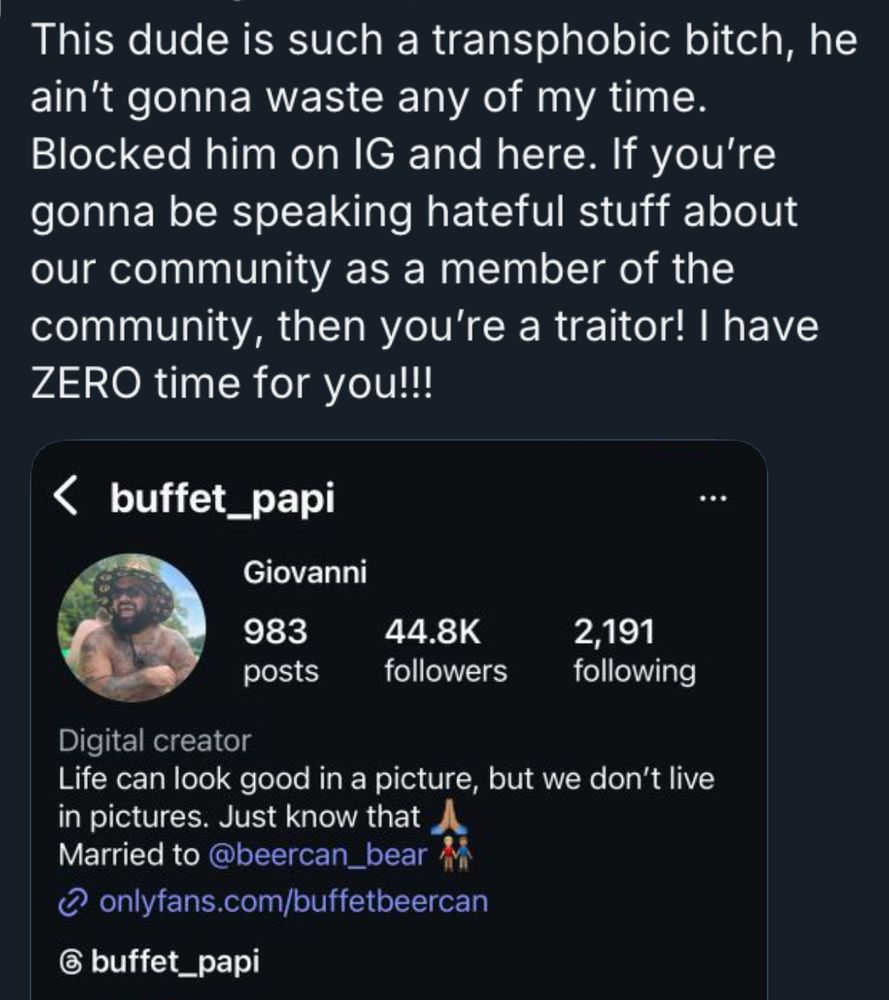Image resolution: width=889 pixels, height=1000 pixels.
Task: View the 983 posts count
Action: (x=281, y=650)
